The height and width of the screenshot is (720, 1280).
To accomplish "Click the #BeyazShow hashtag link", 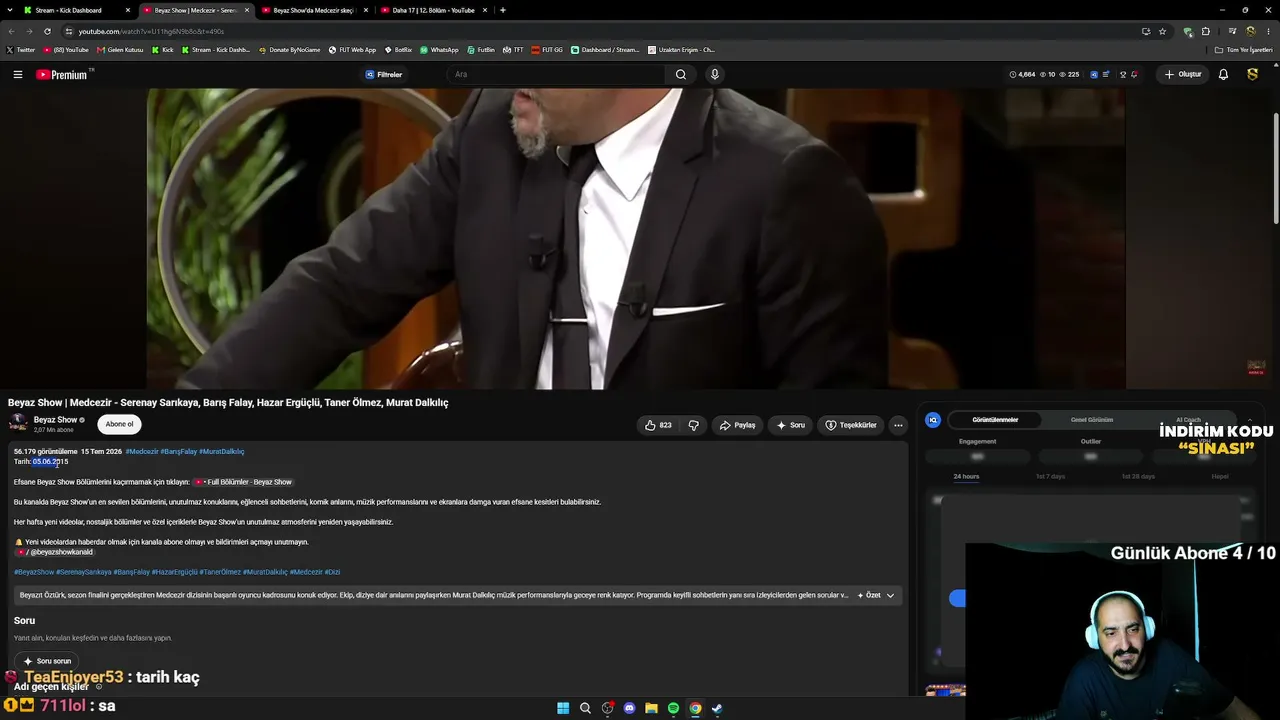I will [x=34, y=572].
